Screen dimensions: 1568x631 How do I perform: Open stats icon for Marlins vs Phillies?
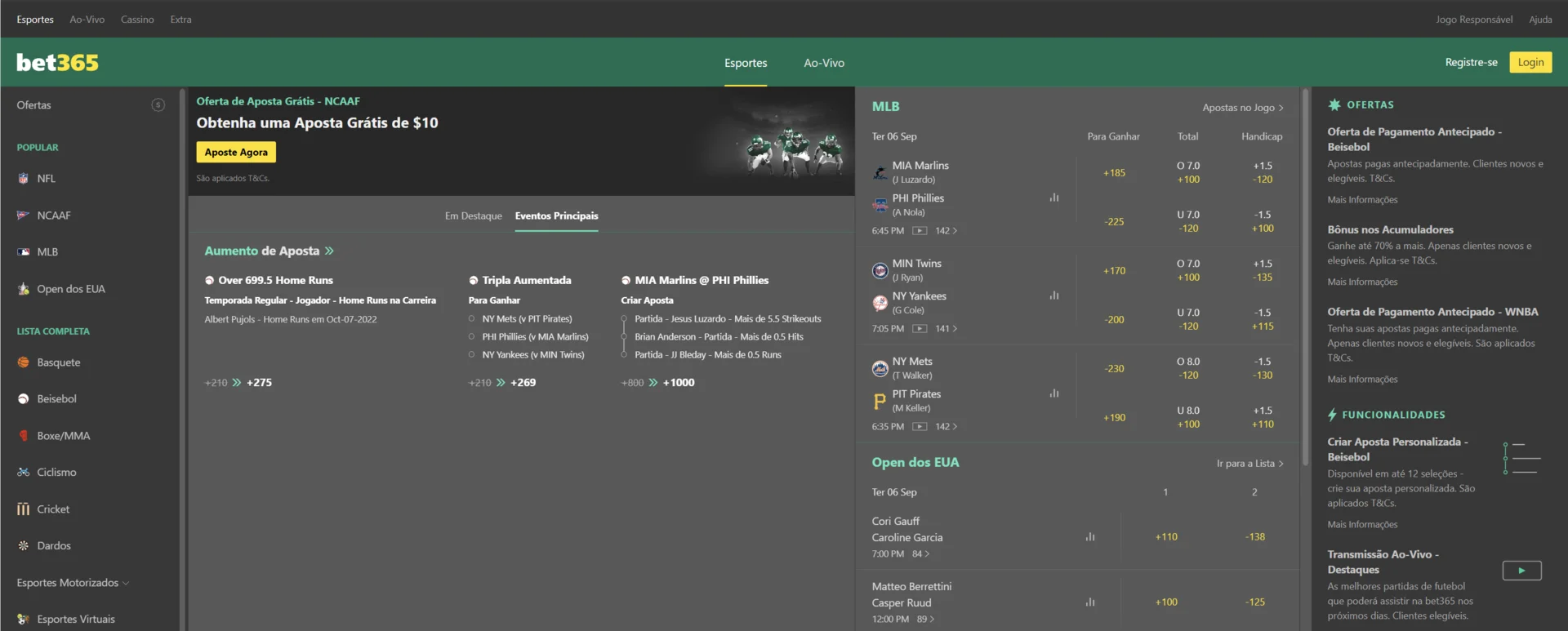tap(1054, 198)
